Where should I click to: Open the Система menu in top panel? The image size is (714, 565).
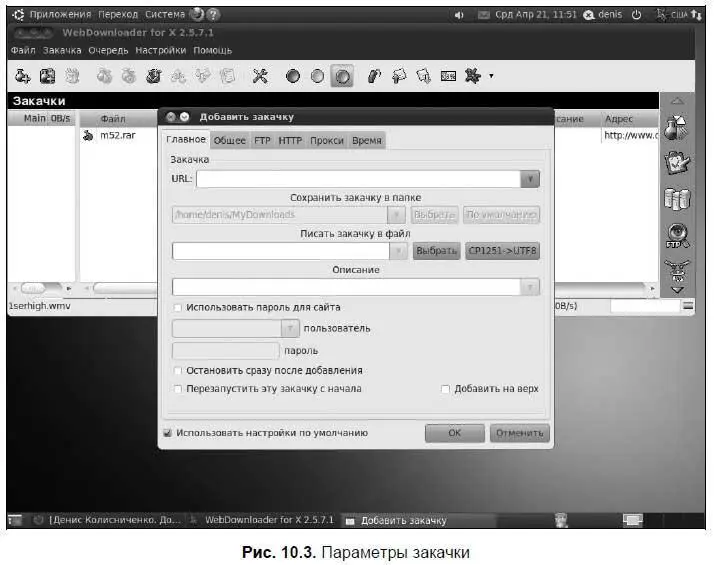tap(165, 15)
